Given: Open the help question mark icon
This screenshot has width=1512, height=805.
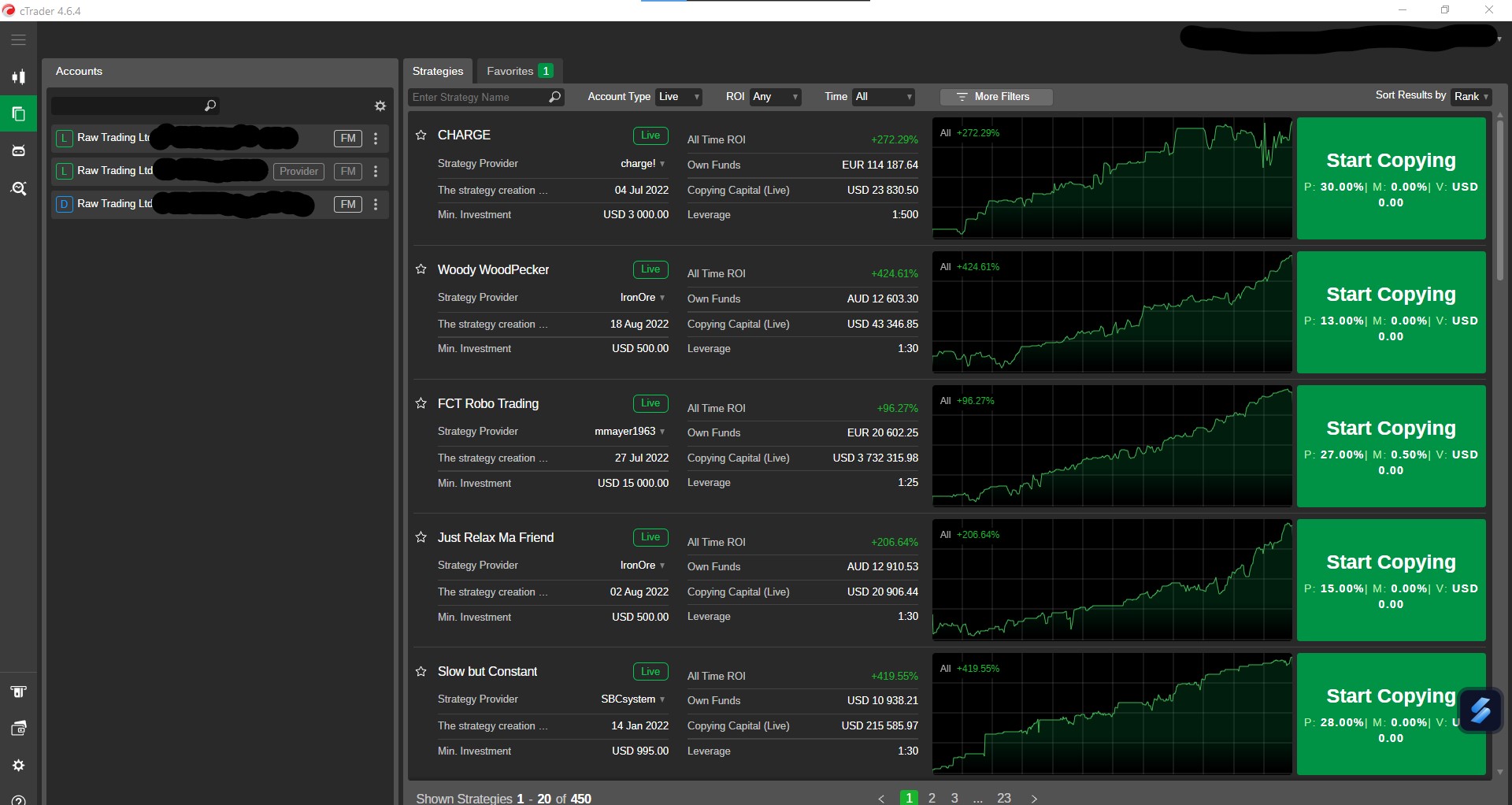Looking at the screenshot, I should [x=18, y=800].
